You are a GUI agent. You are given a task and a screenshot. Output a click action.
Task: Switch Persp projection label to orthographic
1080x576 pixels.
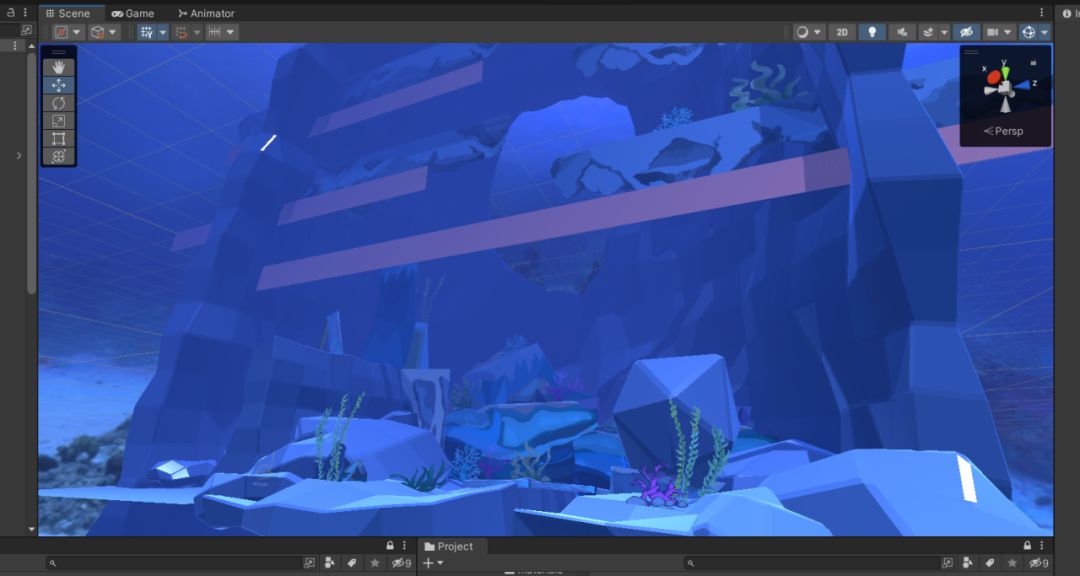click(x=1004, y=131)
